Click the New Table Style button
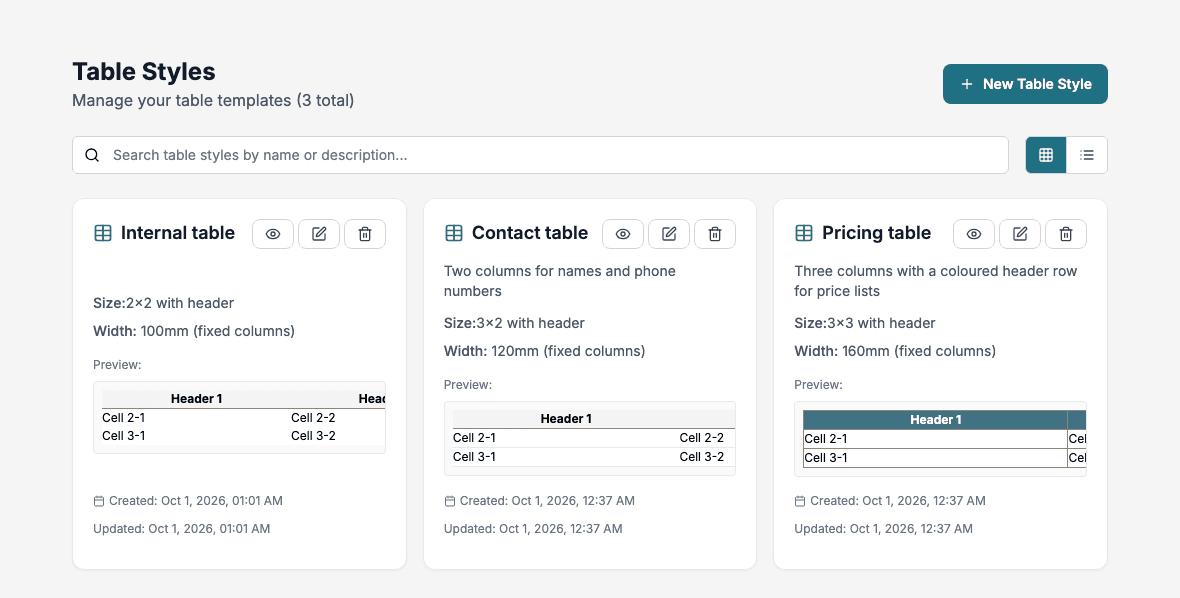The image size is (1180, 598). click(x=1025, y=83)
